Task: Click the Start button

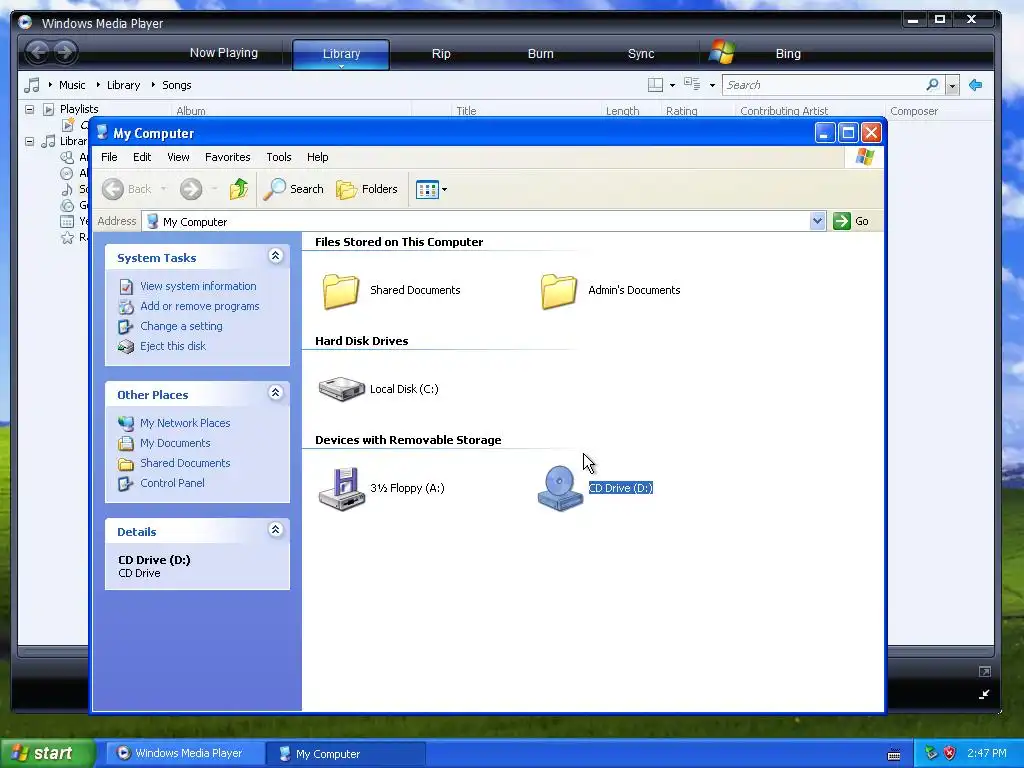Action: pos(47,753)
